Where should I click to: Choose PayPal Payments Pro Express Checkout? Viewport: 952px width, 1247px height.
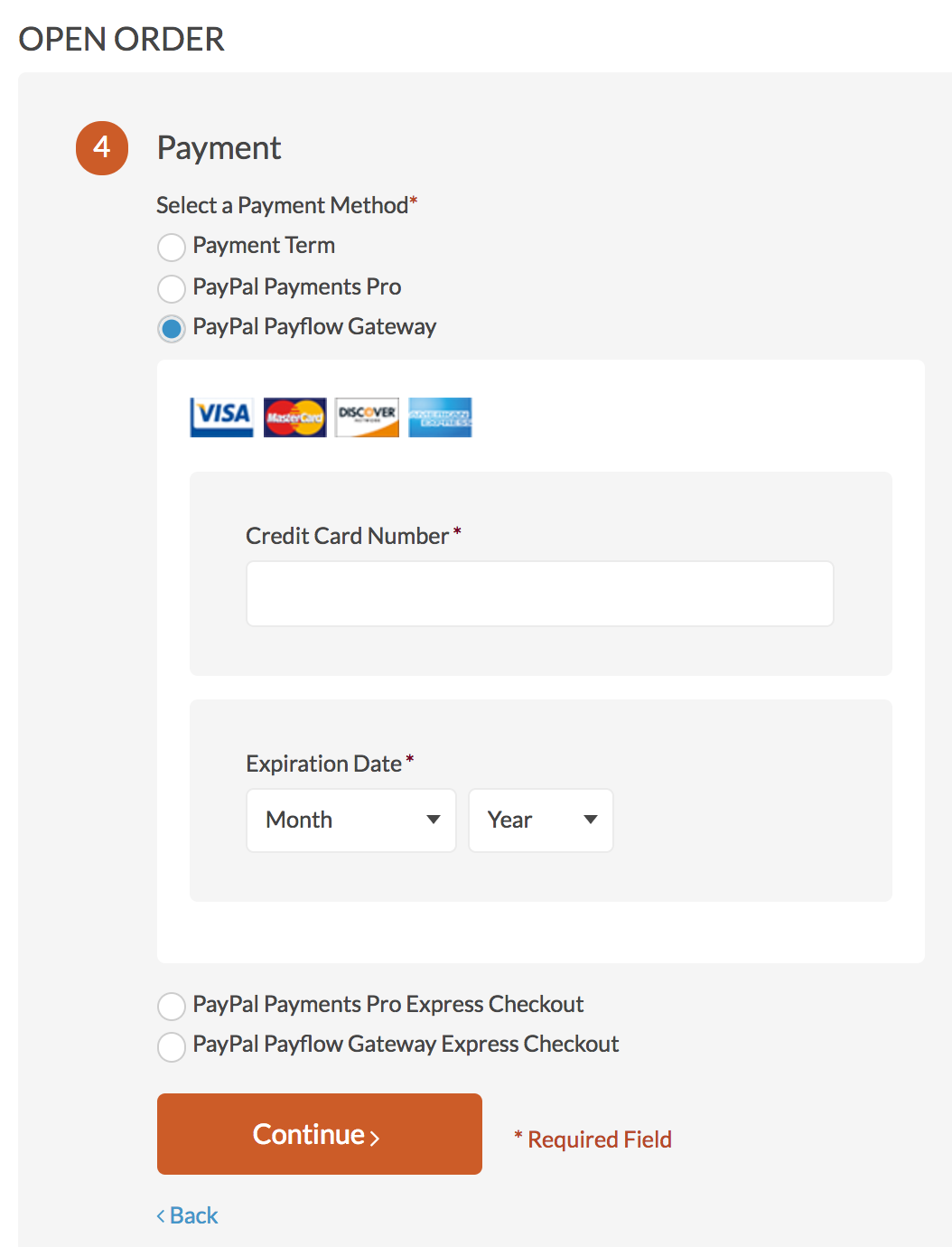point(172,1006)
